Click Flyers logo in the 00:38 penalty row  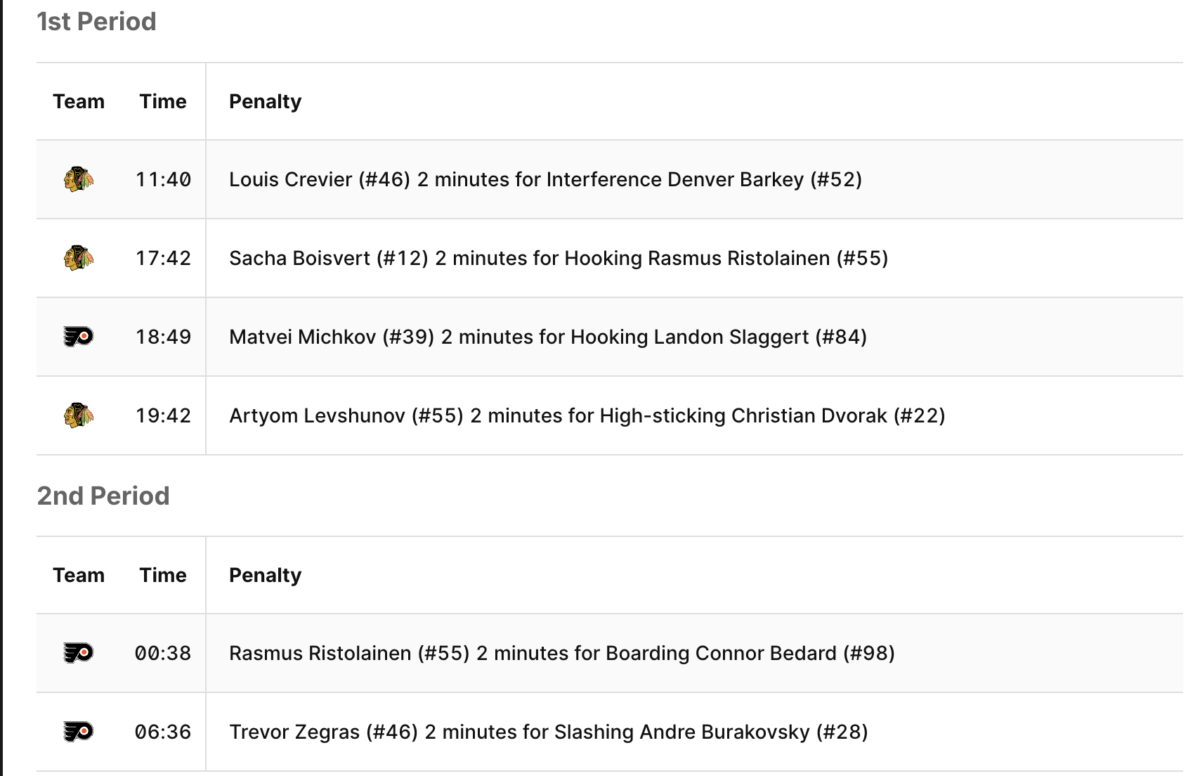(x=78, y=654)
